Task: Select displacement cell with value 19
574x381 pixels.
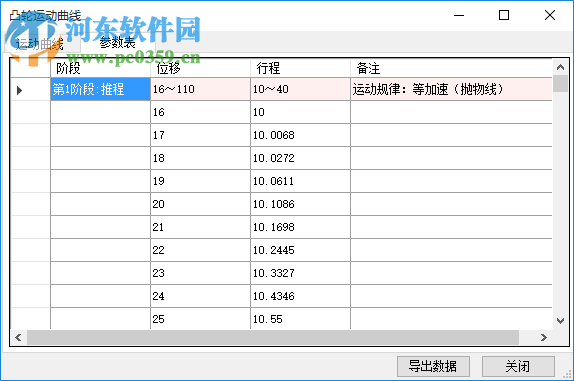Action: pyautogui.click(x=200, y=181)
